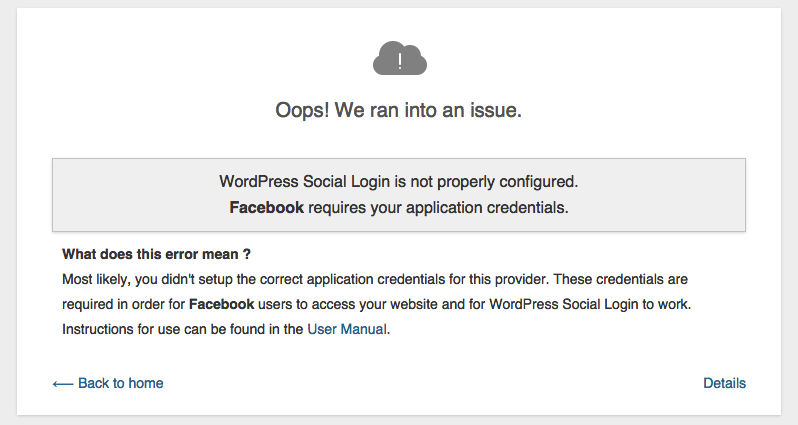
Task: Select "WordPress Social Login is not properly configured" text
Action: [399, 182]
